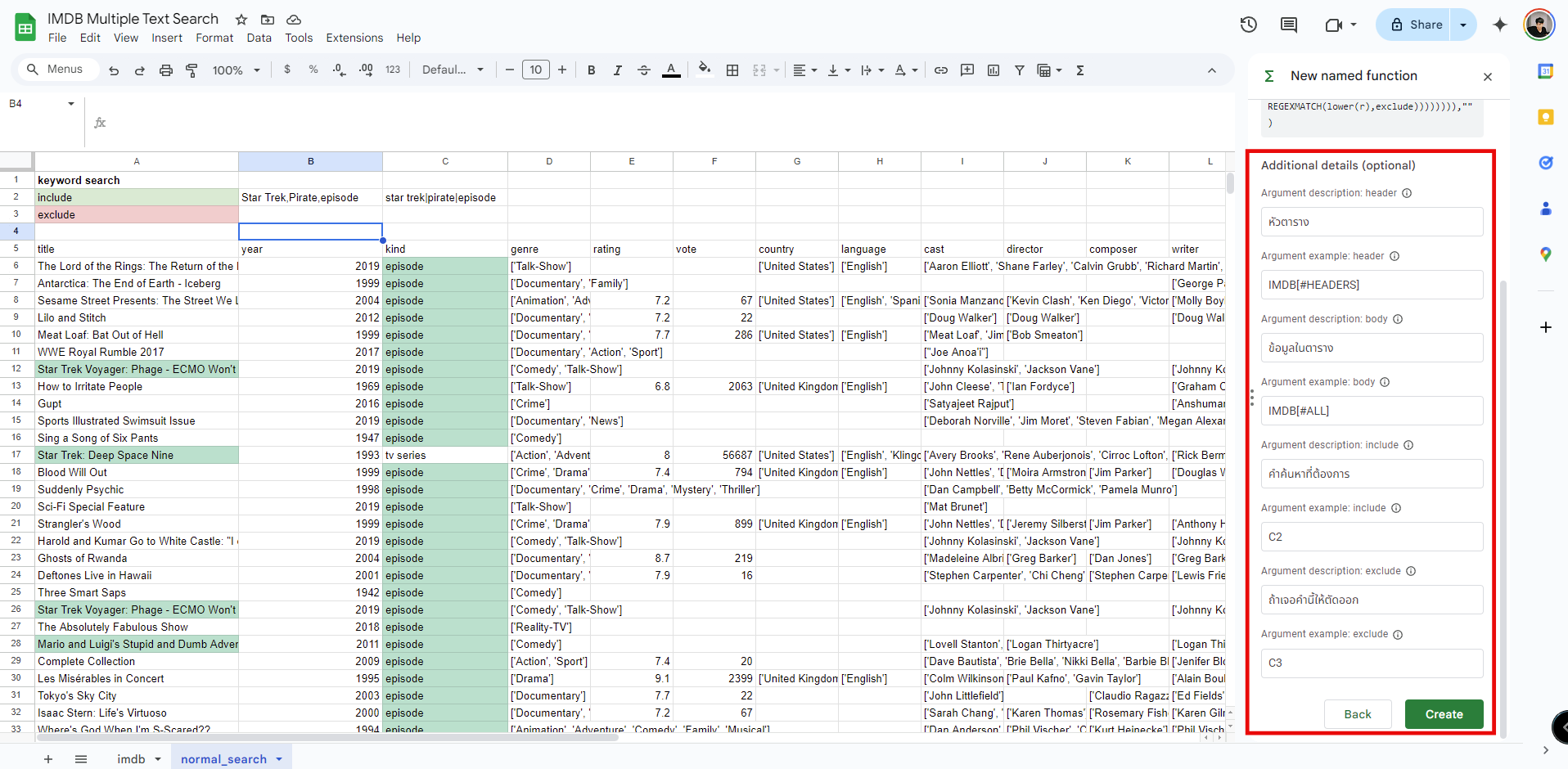Increase font size
Screen dimensions: 1568x769
(562, 70)
